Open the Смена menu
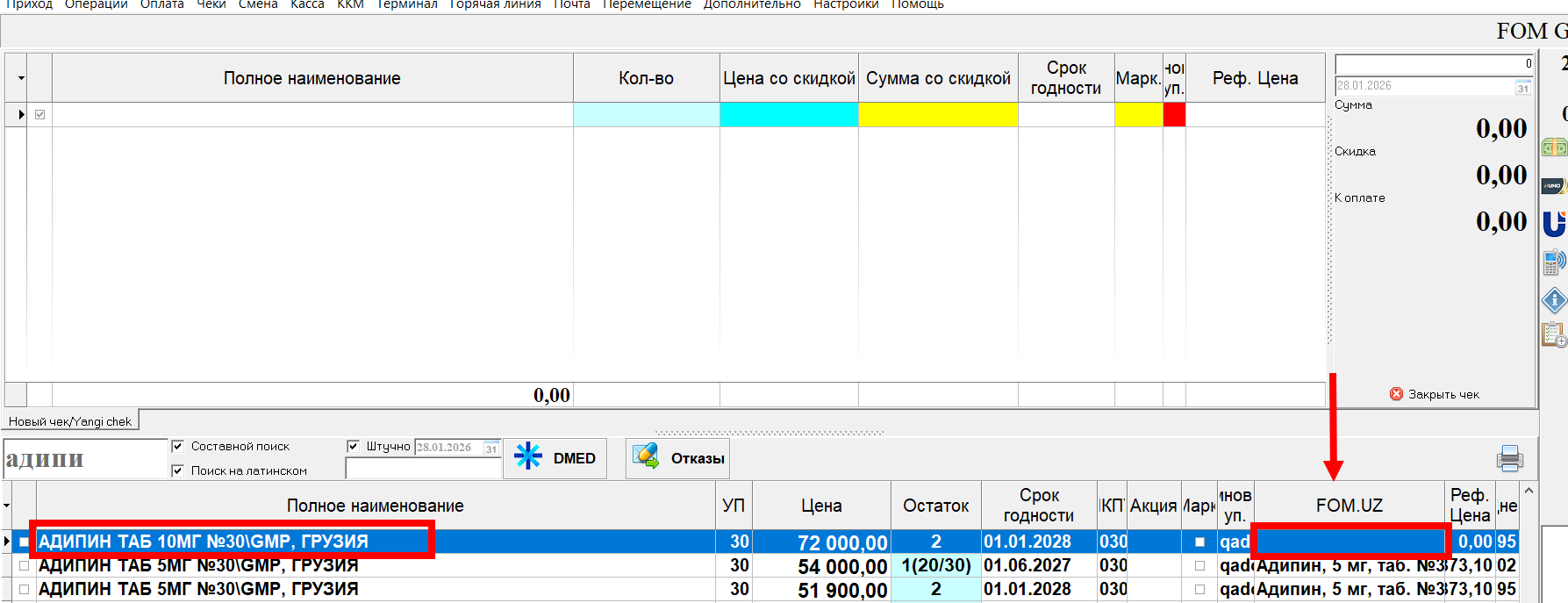 coord(258,4)
